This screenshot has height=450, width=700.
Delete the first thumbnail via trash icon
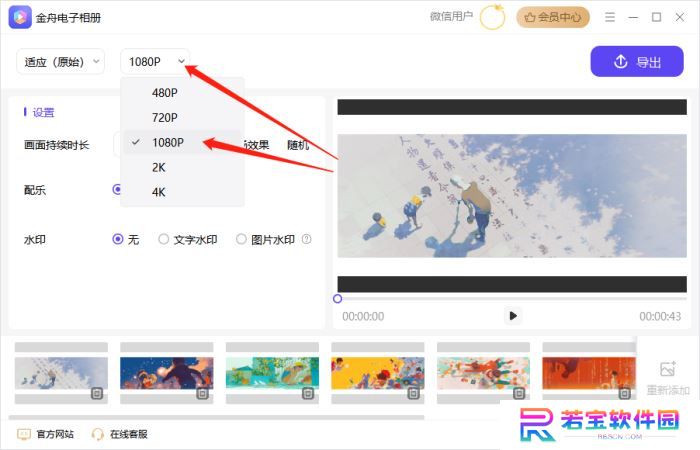(x=97, y=393)
